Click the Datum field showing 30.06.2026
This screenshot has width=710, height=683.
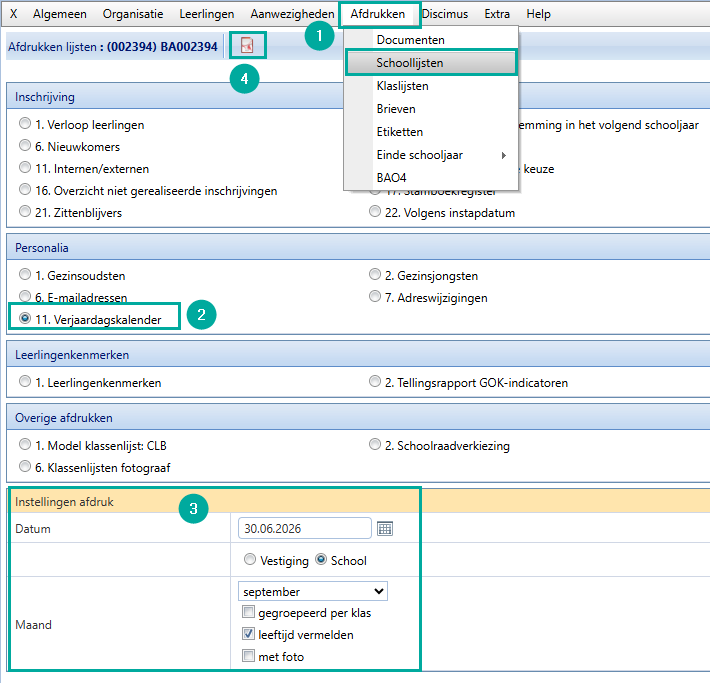(305, 529)
